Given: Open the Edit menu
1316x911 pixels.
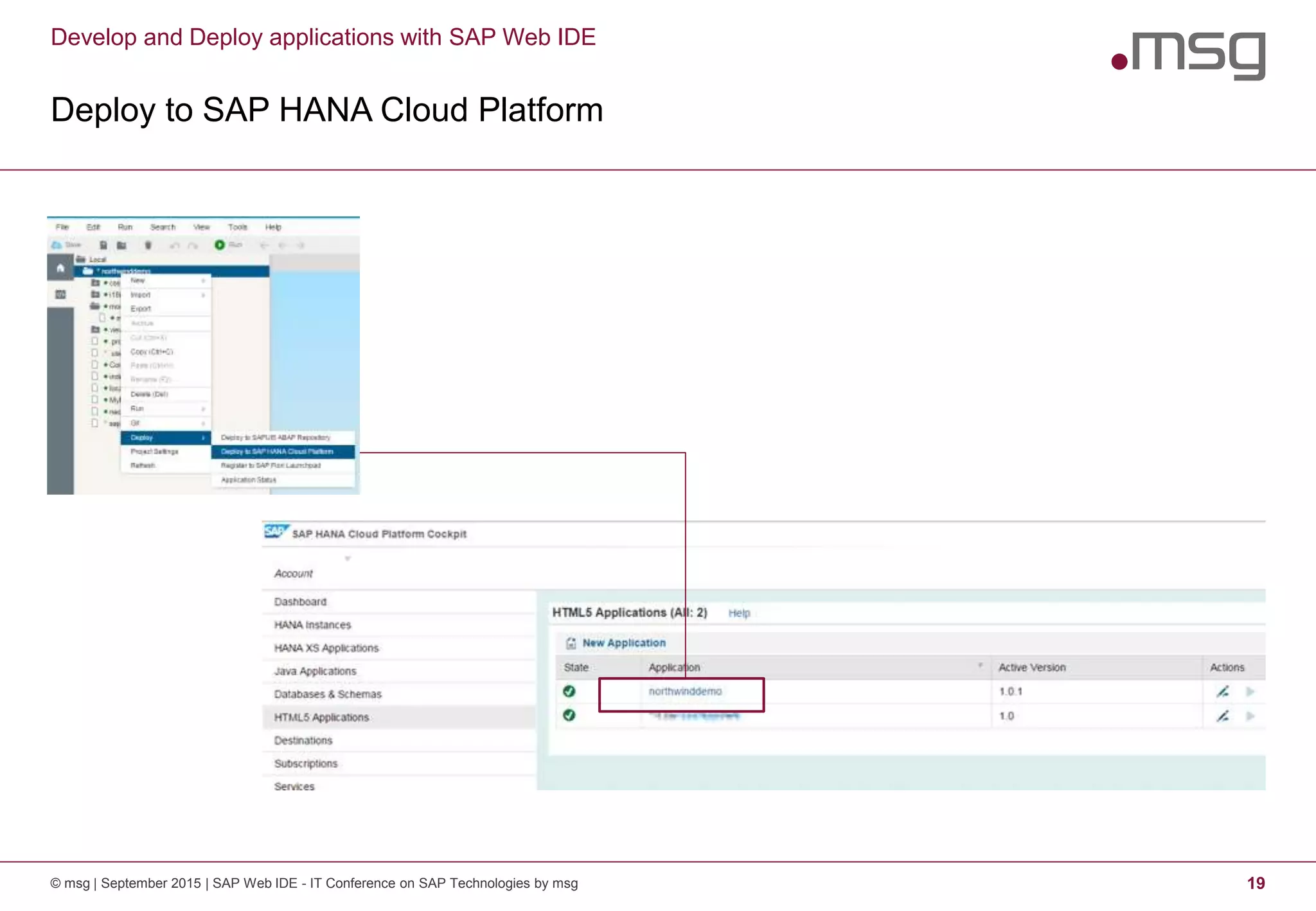Looking at the screenshot, I should [93, 227].
